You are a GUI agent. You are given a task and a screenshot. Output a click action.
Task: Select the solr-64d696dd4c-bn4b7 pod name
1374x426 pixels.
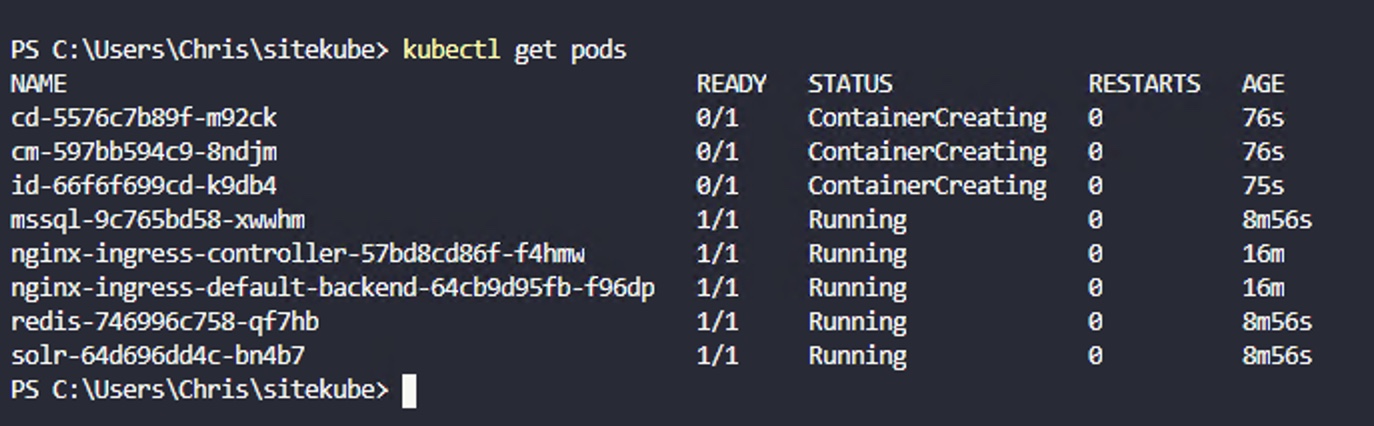(158, 356)
